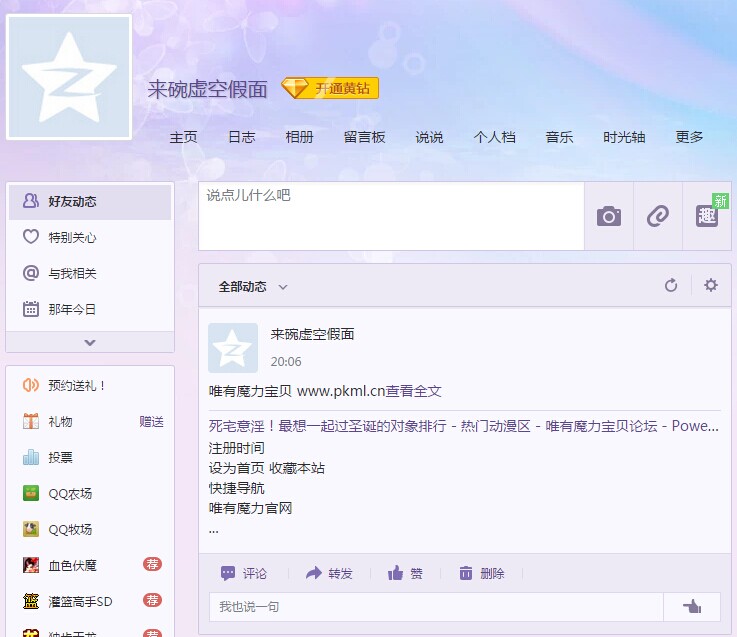Click the link attachment icon
Image resolution: width=737 pixels, height=637 pixels.
[x=657, y=216]
